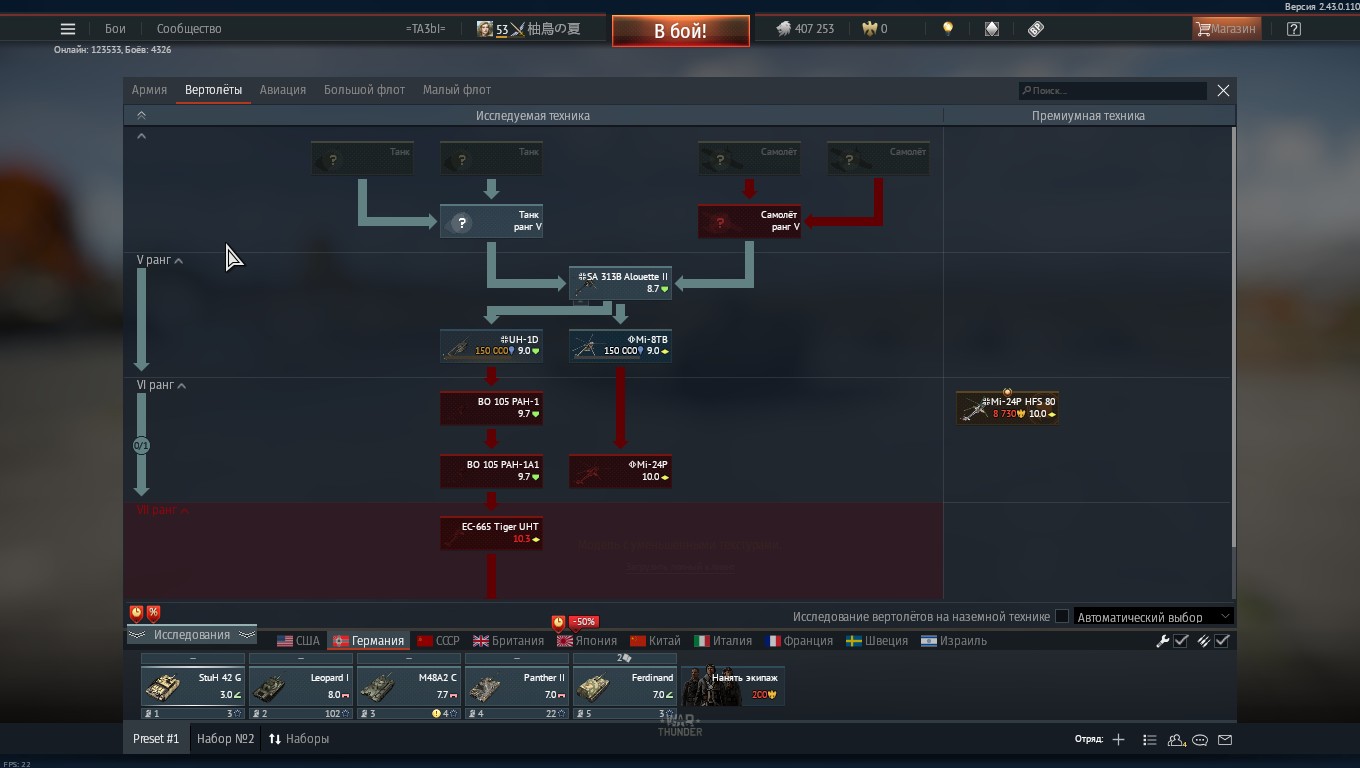Toggle auto-refill ammo checkbox
Viewport: 1360px width, 768px height.
1222,641
